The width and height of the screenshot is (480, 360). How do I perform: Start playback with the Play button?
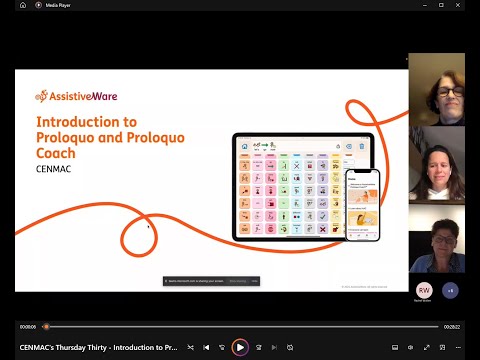(240, 347)
